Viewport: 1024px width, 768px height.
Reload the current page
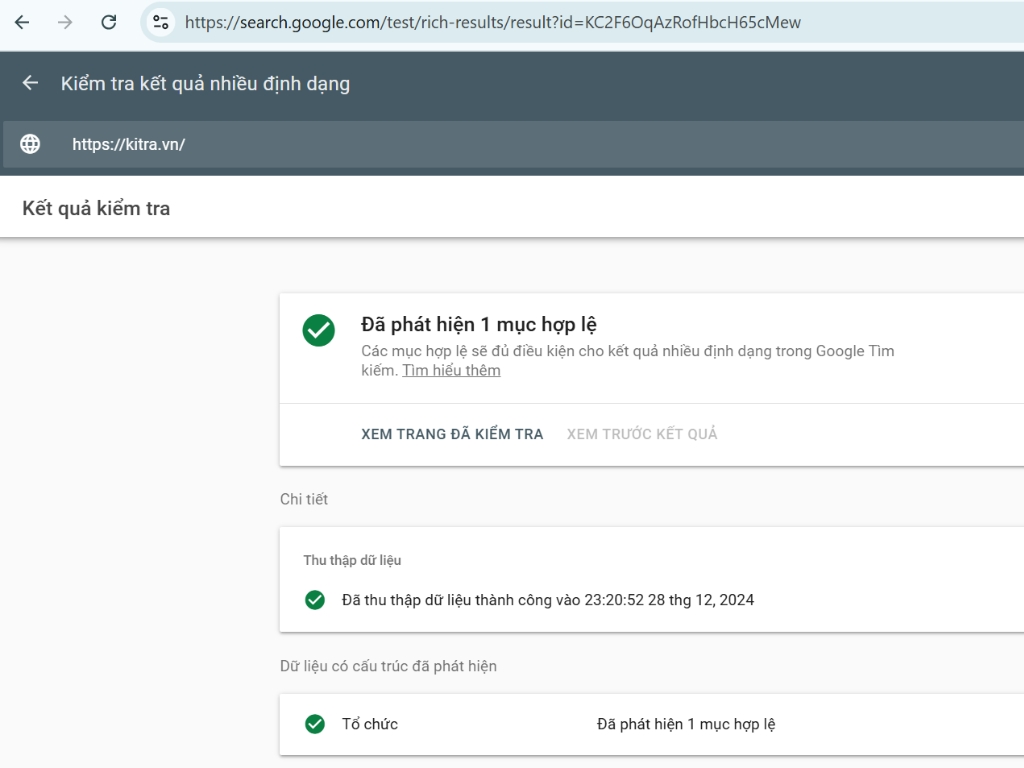point(109,22)
